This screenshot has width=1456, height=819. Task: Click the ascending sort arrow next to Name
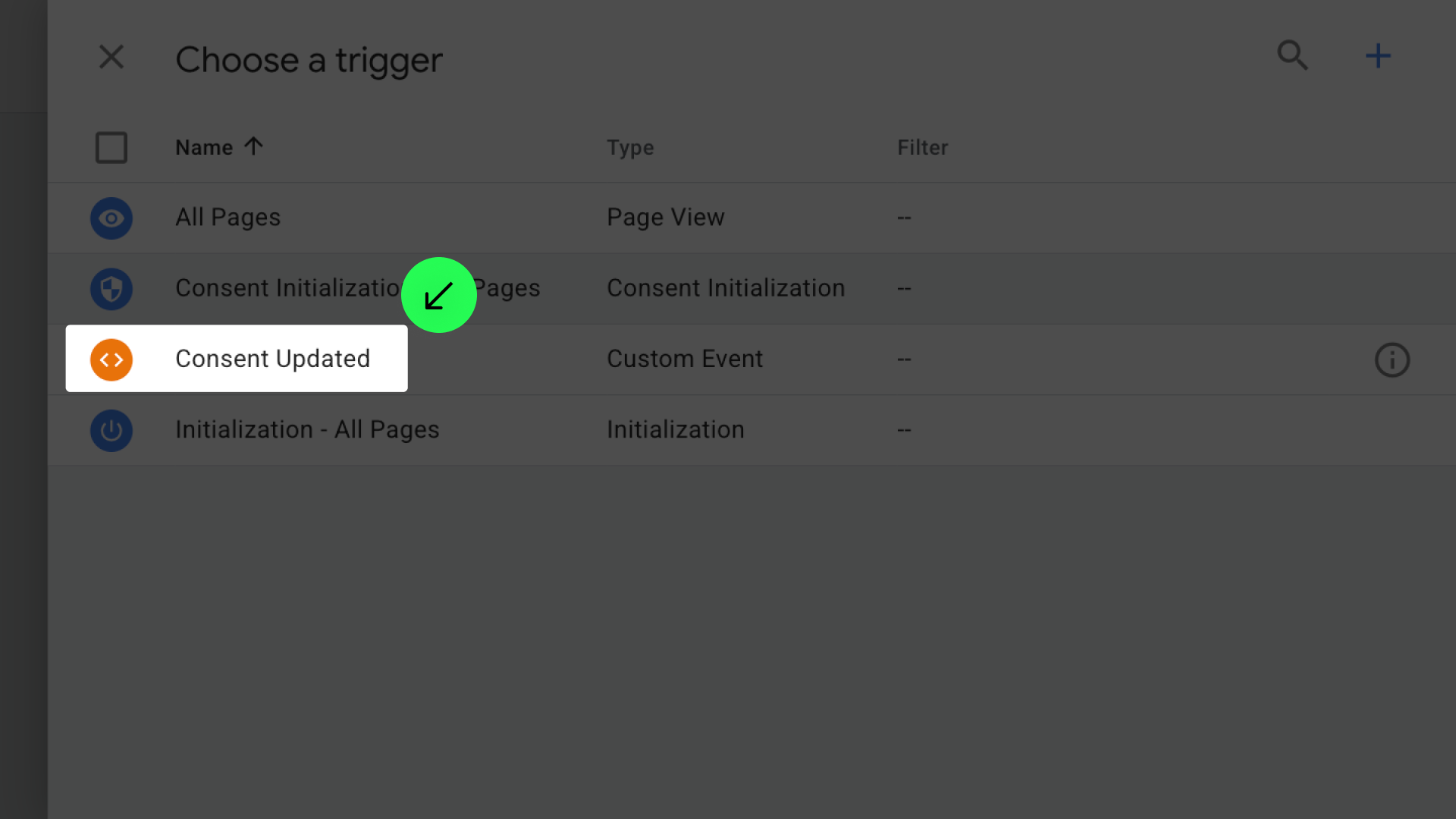(253, 146)
